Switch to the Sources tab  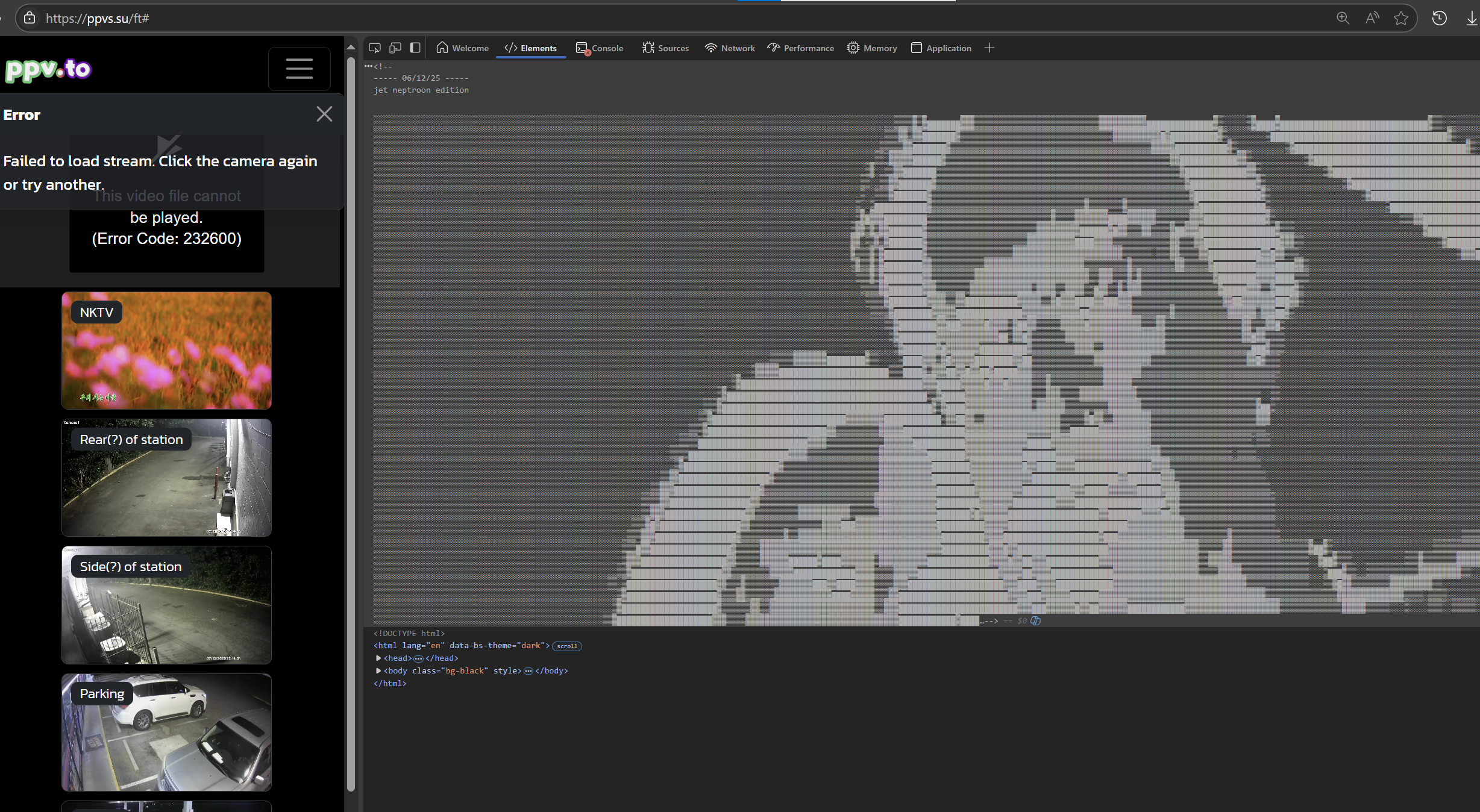665,48
